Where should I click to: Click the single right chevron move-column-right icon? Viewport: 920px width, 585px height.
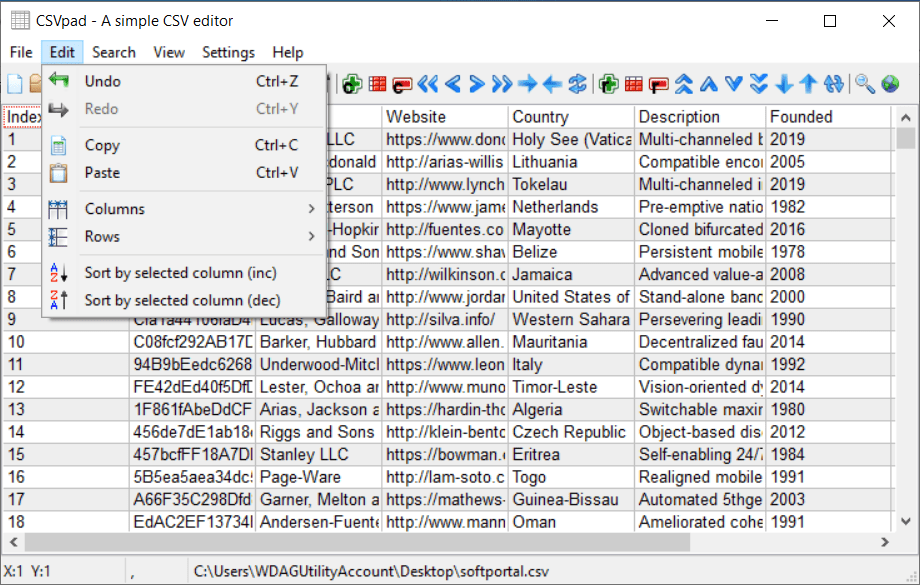(x=477, y=84)
